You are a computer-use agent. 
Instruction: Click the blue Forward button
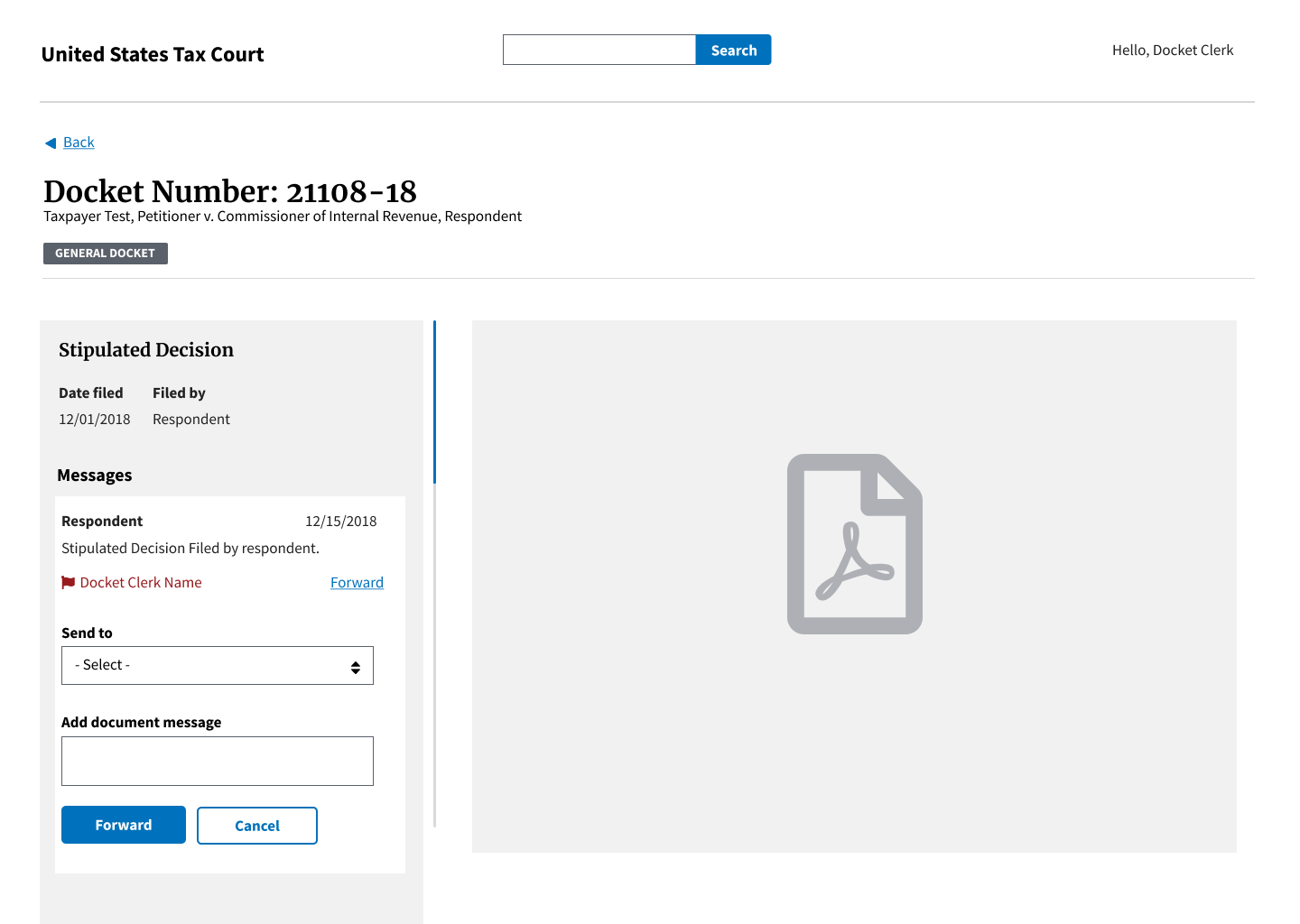124,825
